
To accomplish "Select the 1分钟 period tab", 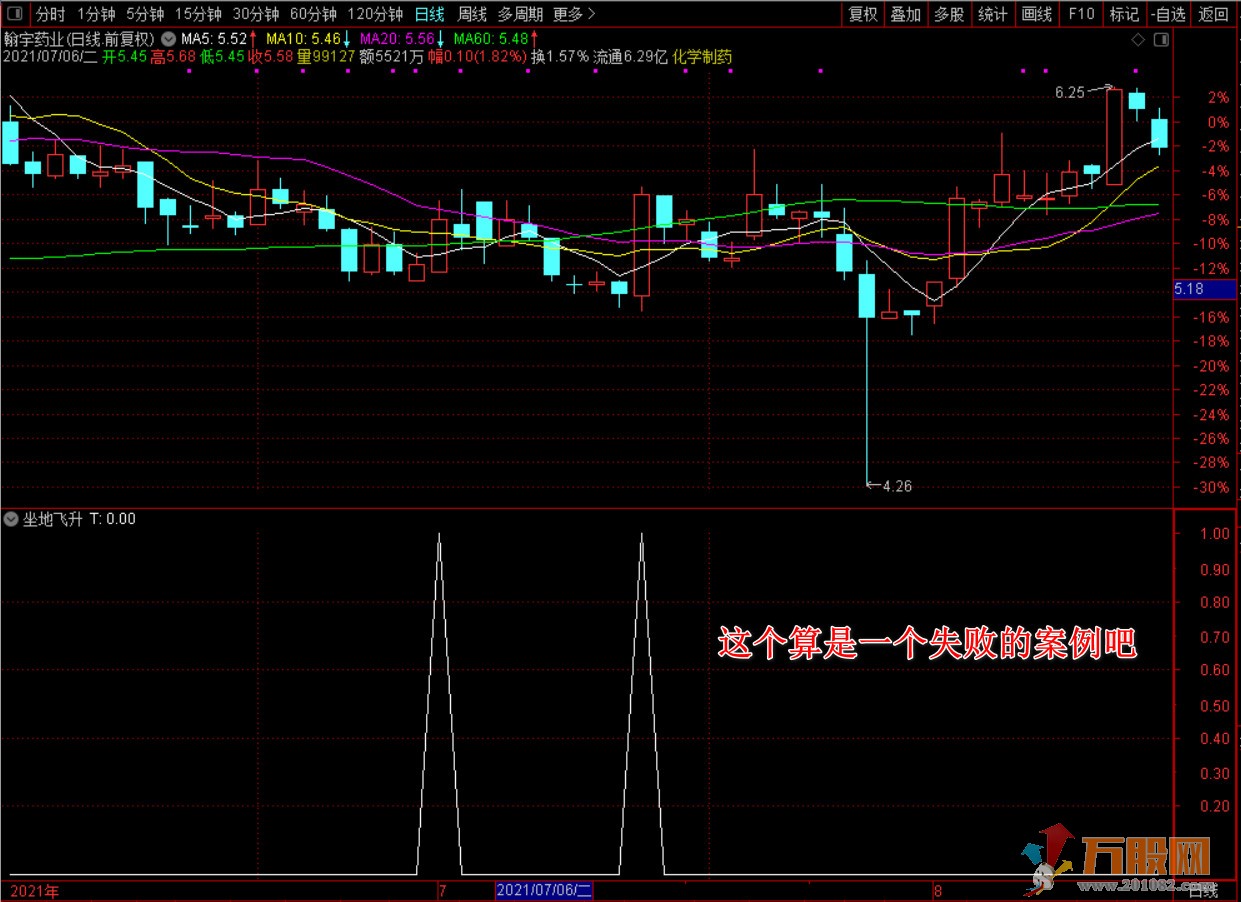I will [95, 14].
